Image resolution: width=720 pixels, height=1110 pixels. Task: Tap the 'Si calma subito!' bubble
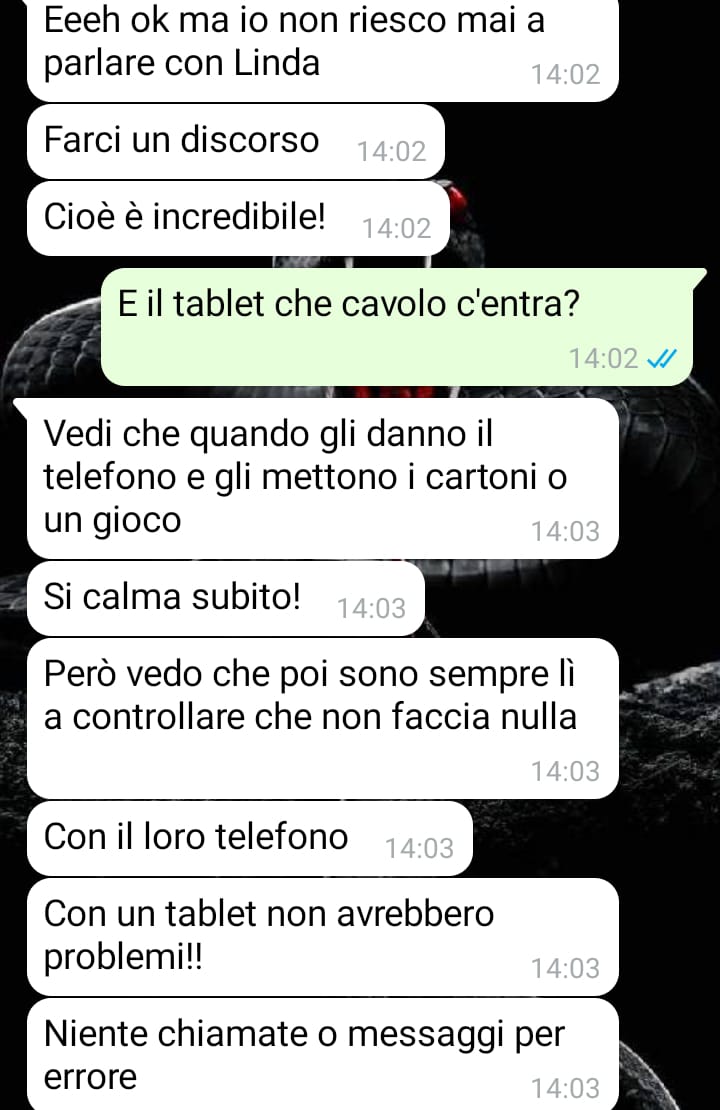tap(226, 599)
